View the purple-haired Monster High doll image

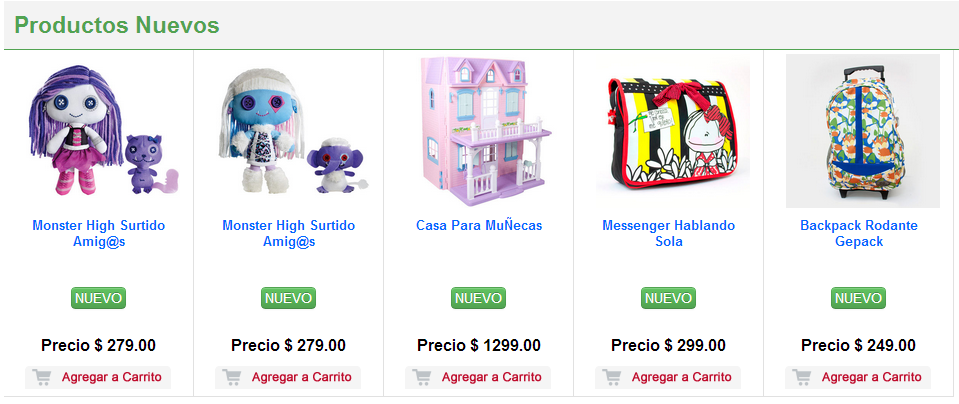pyautogui.click(x=103, y=131)
